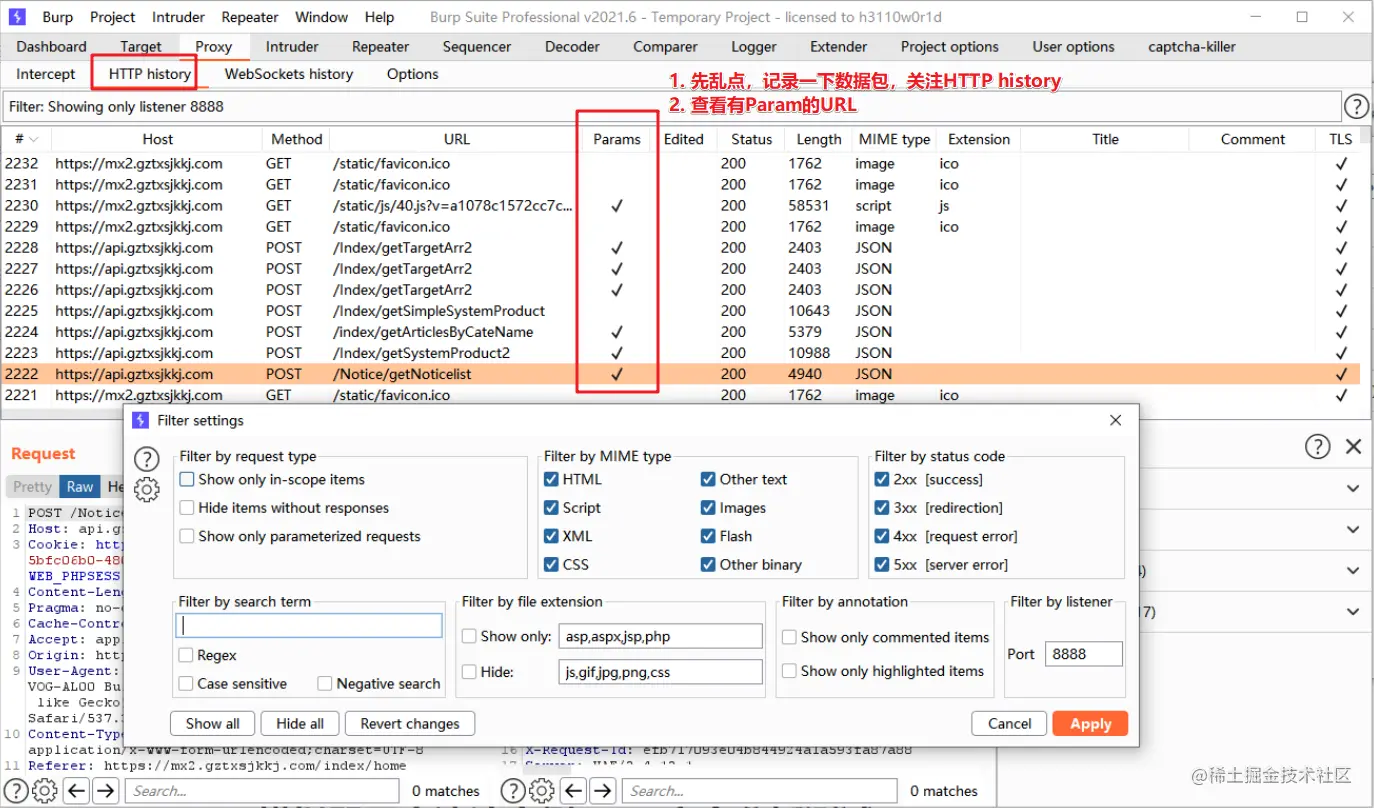Click the Show all button
Image resolution: width=1374 pixels, height=808 pixels.
coord(213,724)
